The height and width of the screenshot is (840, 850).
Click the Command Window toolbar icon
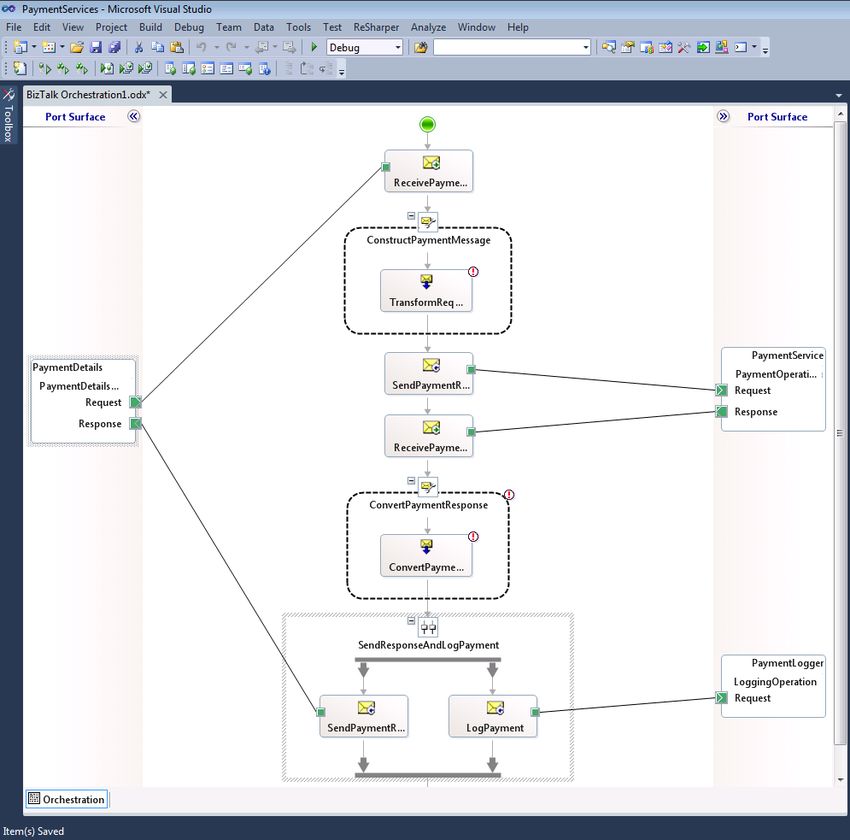[740, 47]
